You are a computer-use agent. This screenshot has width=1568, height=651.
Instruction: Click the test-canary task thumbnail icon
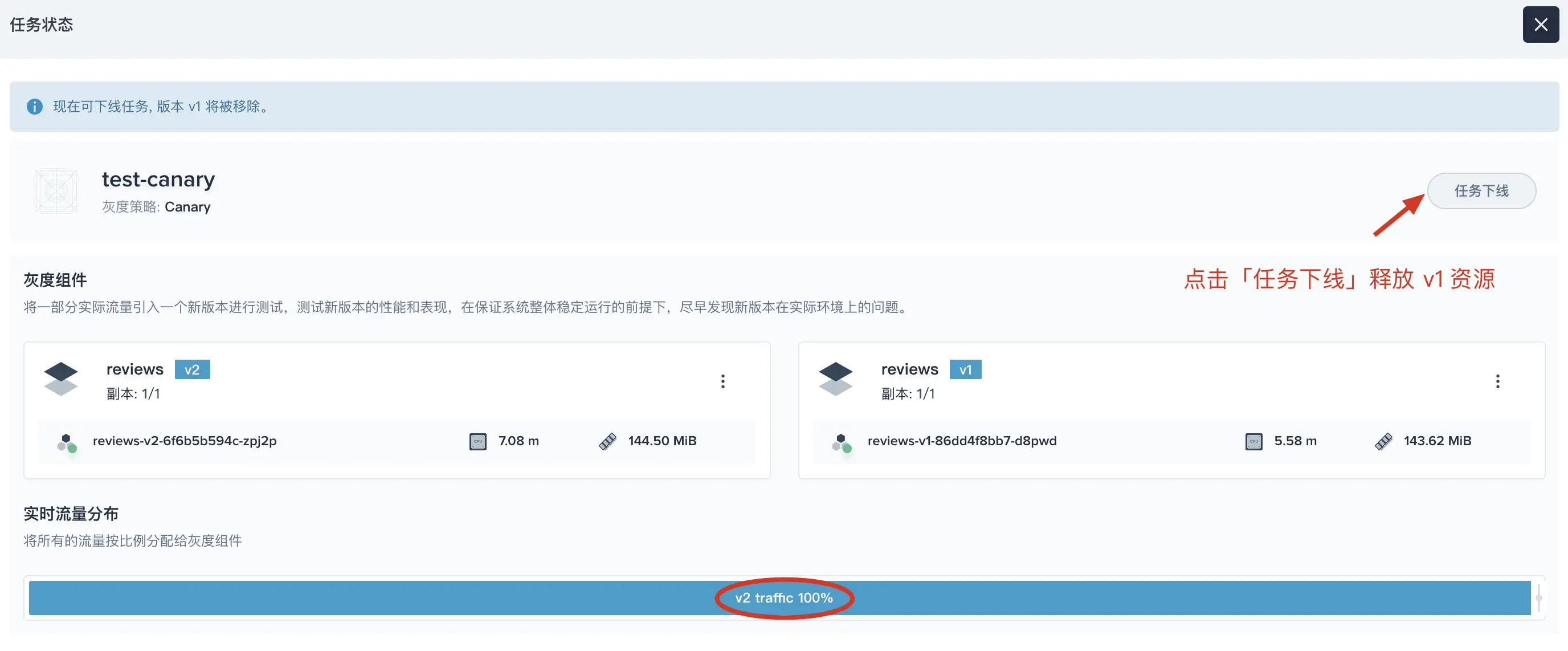click(x=56, y=191)
